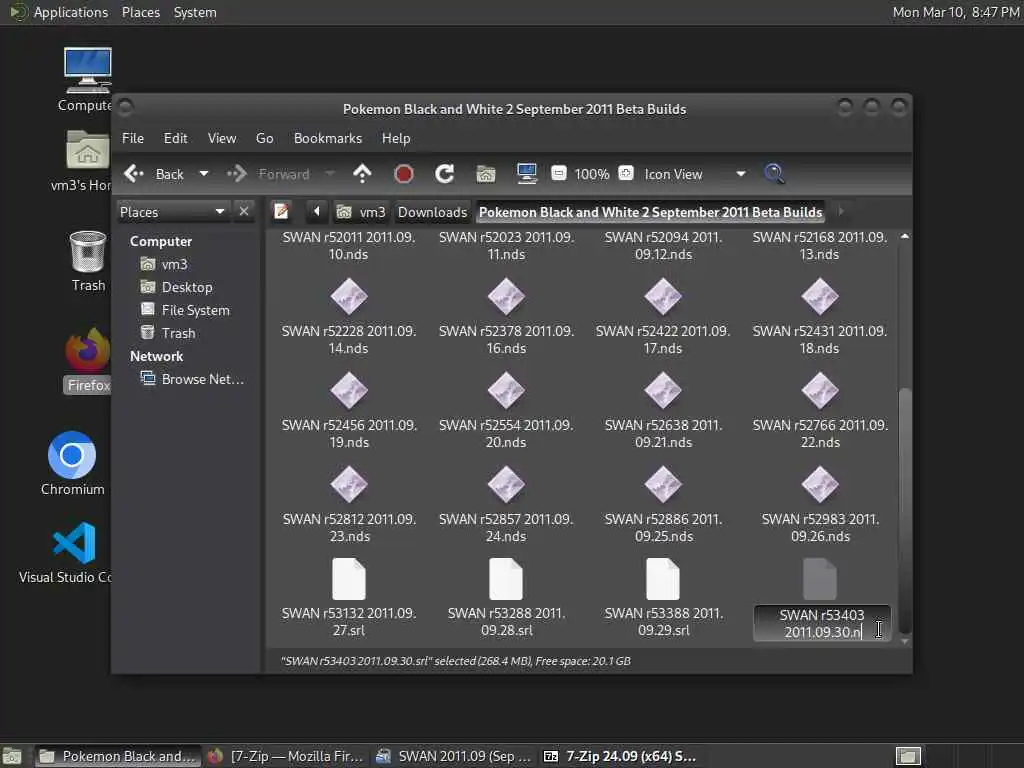Click the red Stop loading icon

[404, 174]
